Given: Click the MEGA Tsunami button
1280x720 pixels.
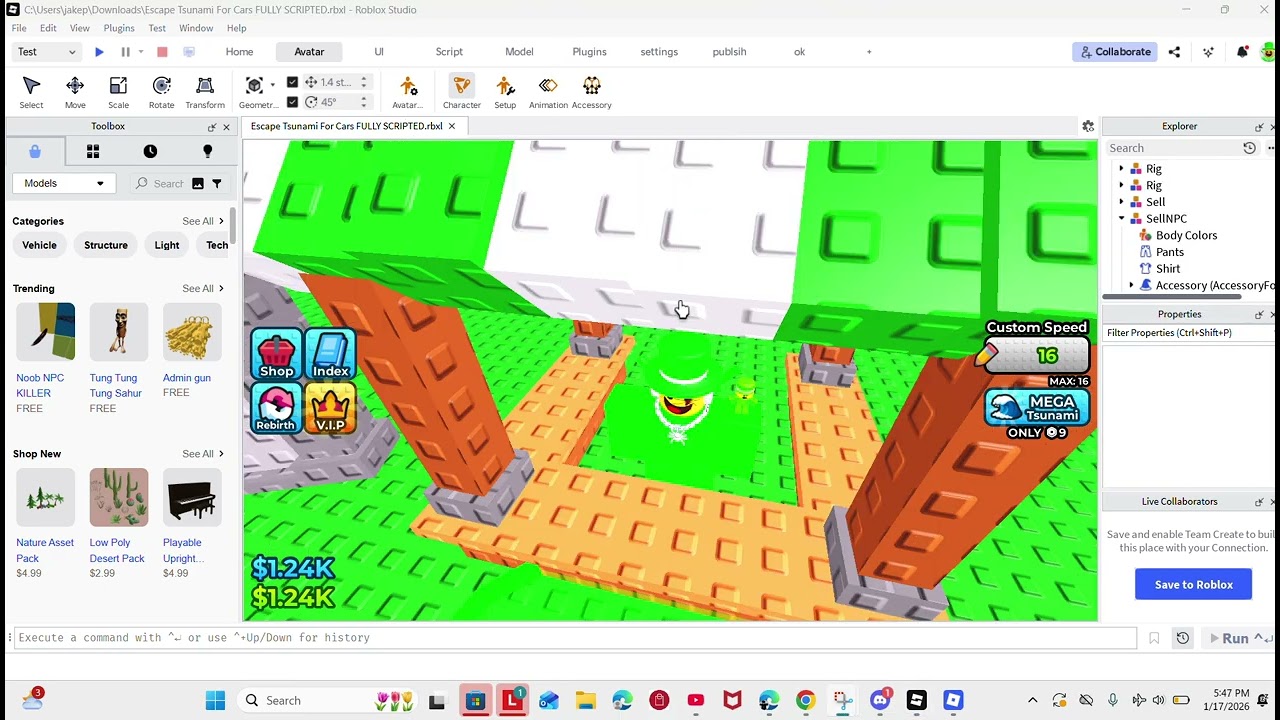Looking at the screenshot, I should [x=1036, y=408].
